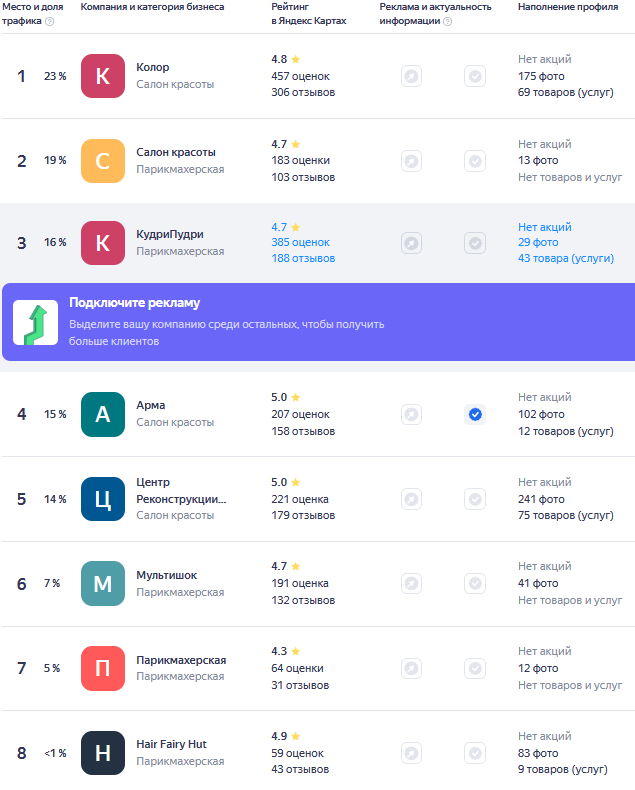Viewport: 635px width, 790px height.
Task: Click the verification checkmark in Hair Fairy Hut row
Action: [475, 753]
